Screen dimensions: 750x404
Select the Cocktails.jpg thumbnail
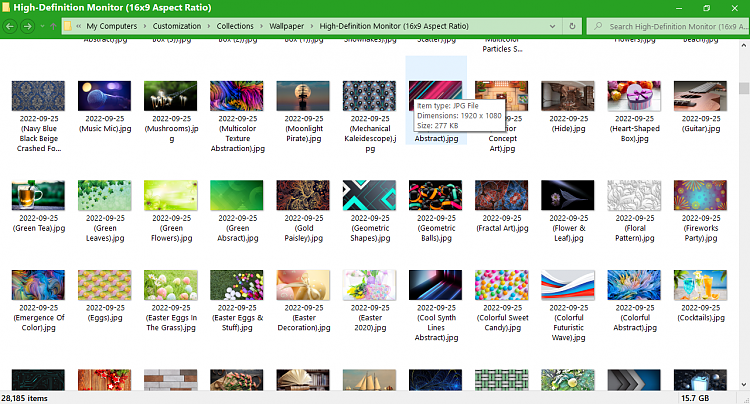point(700,285)
